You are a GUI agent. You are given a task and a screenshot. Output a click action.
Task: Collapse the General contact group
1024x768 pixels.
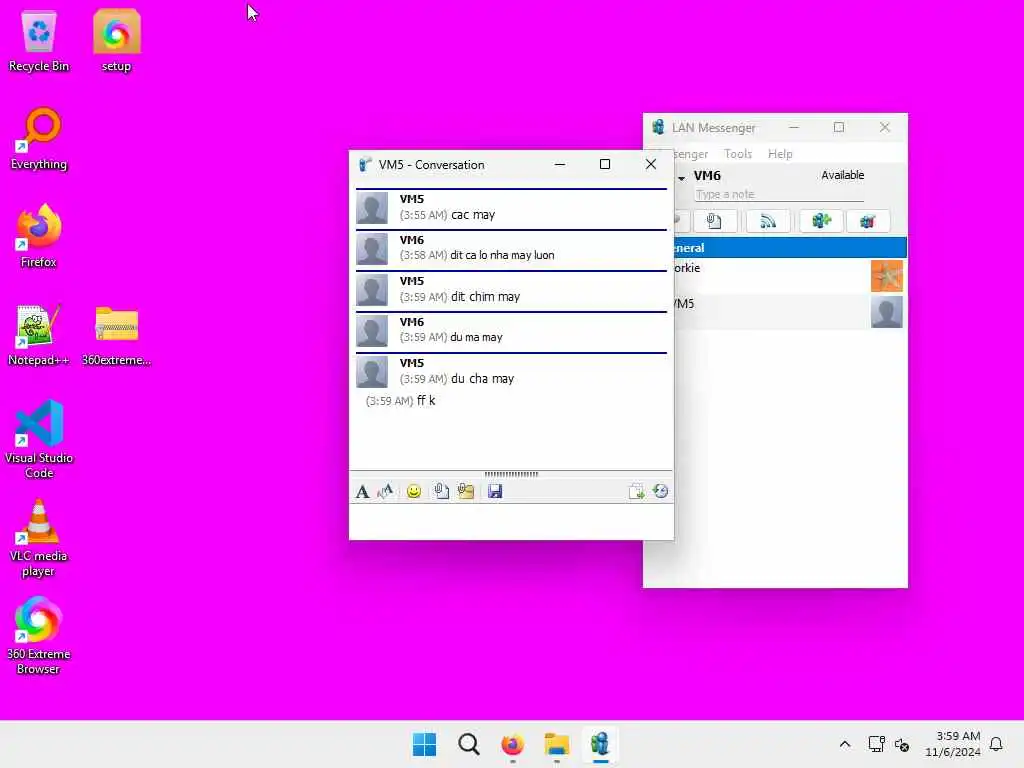tap(790, 248)
